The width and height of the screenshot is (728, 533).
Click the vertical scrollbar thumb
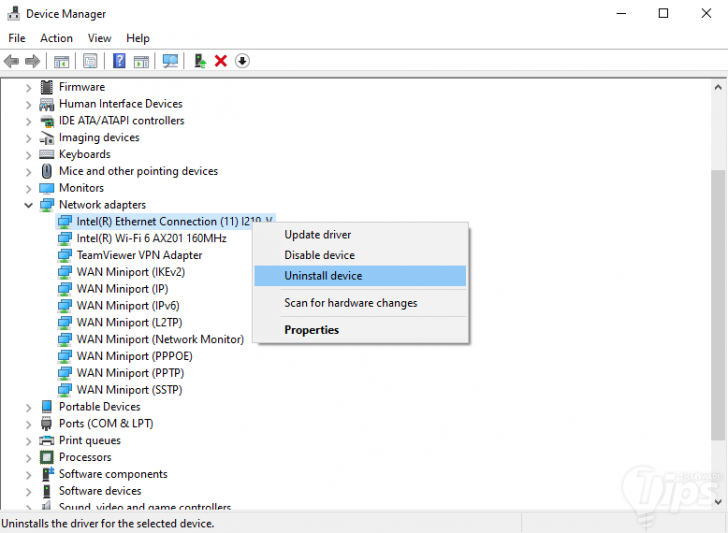[718, 305]
